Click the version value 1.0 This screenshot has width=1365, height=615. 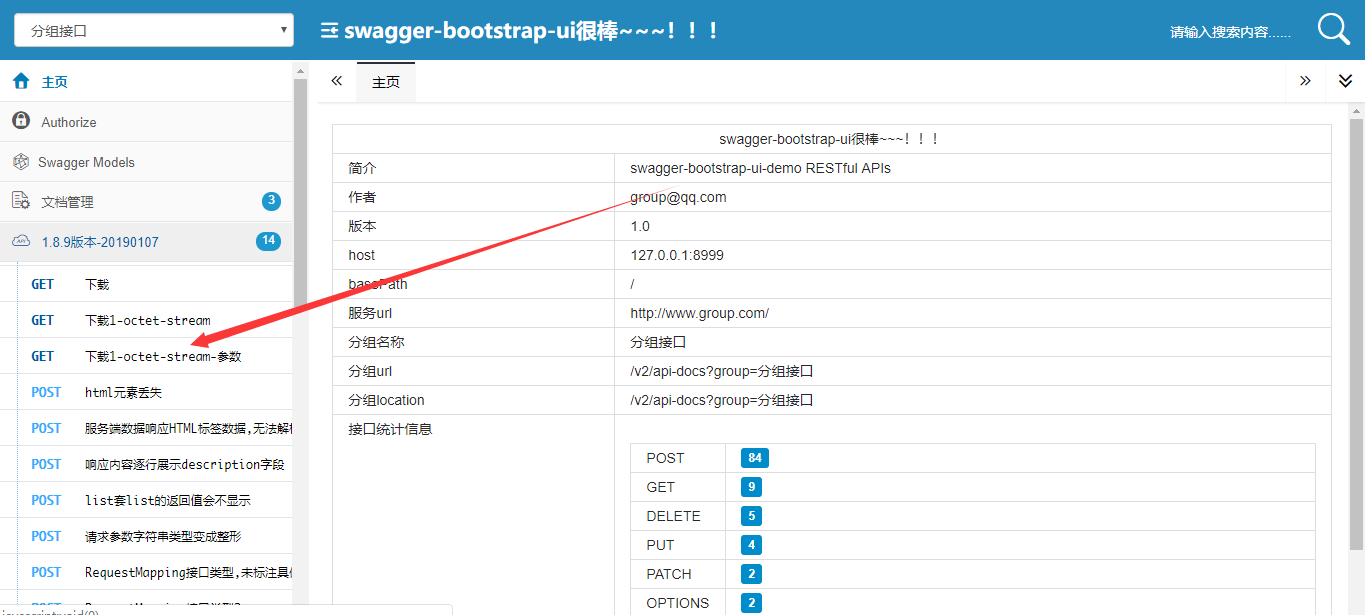point(640,226)
